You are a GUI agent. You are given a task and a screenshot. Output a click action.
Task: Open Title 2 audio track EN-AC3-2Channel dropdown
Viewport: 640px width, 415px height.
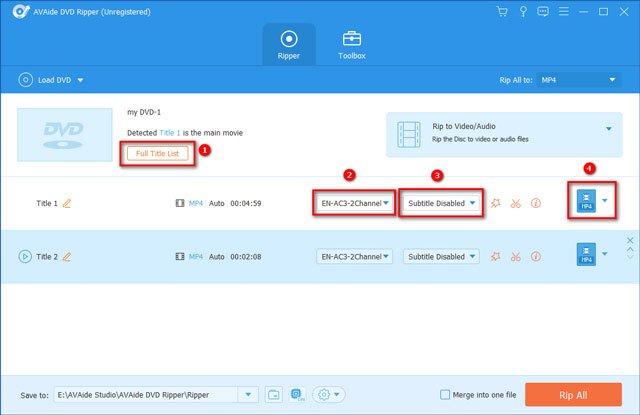click(x=354, y=257)
